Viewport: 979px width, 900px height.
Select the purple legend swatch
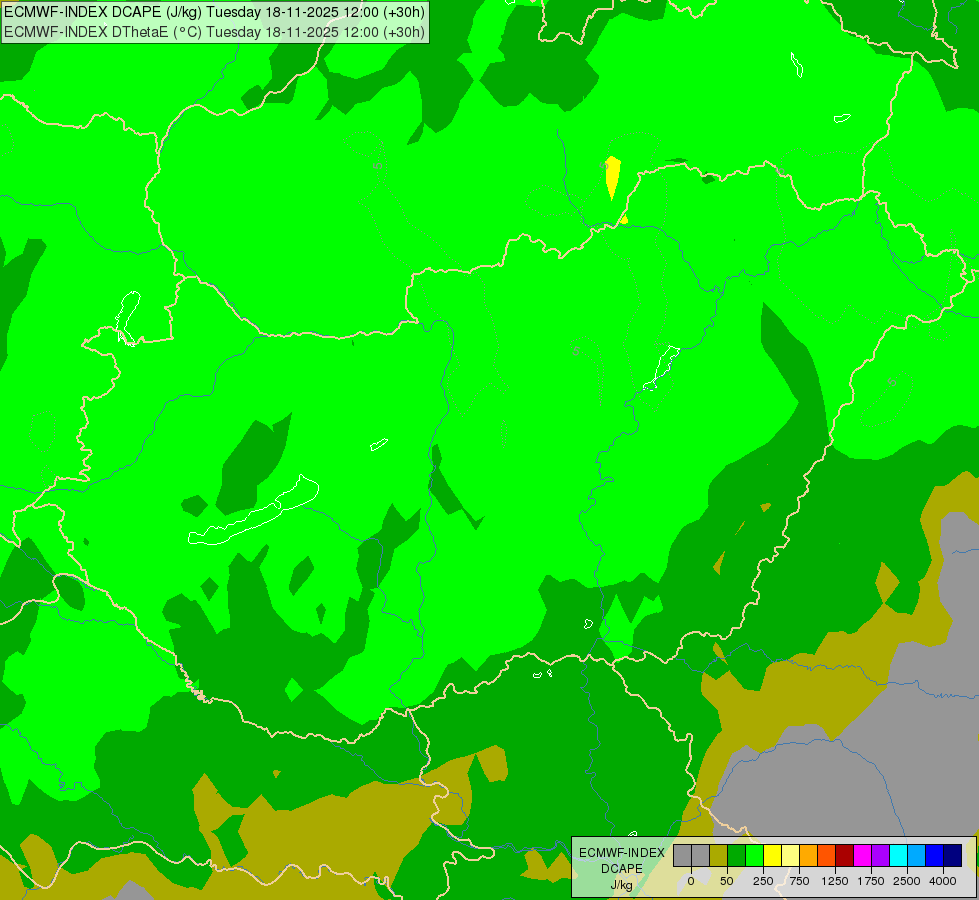click(880, 855)
